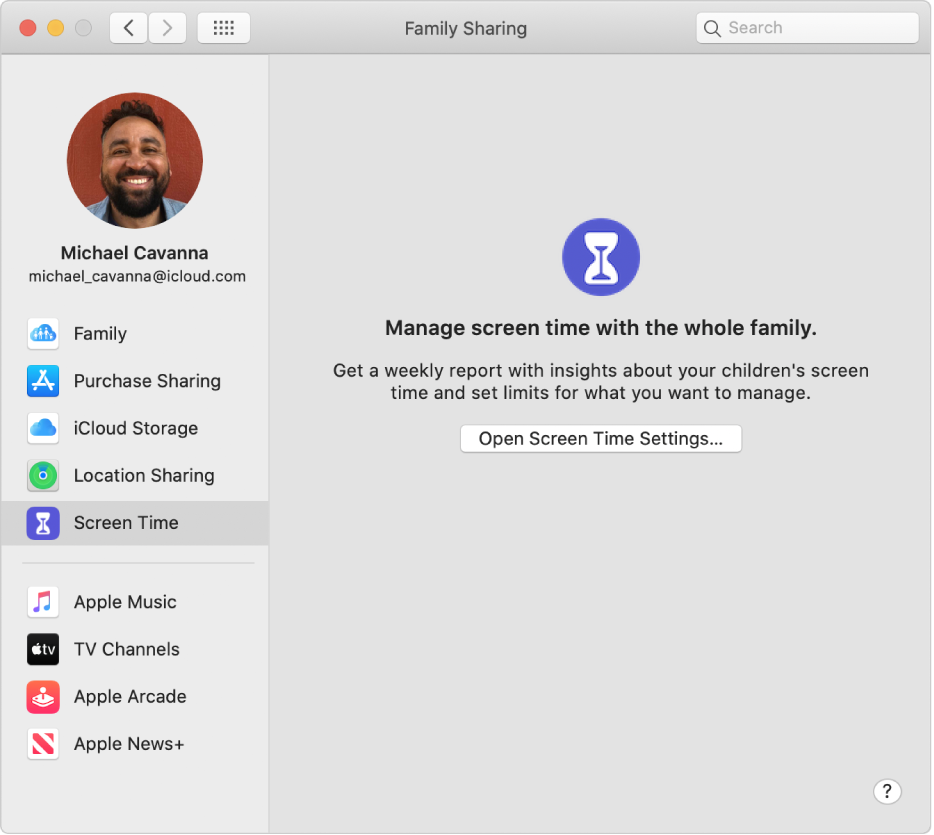The height and width of the screenshot is (835, 934).
Task: Click the Location Sharing Find My icon
Action: pos(43,475)
